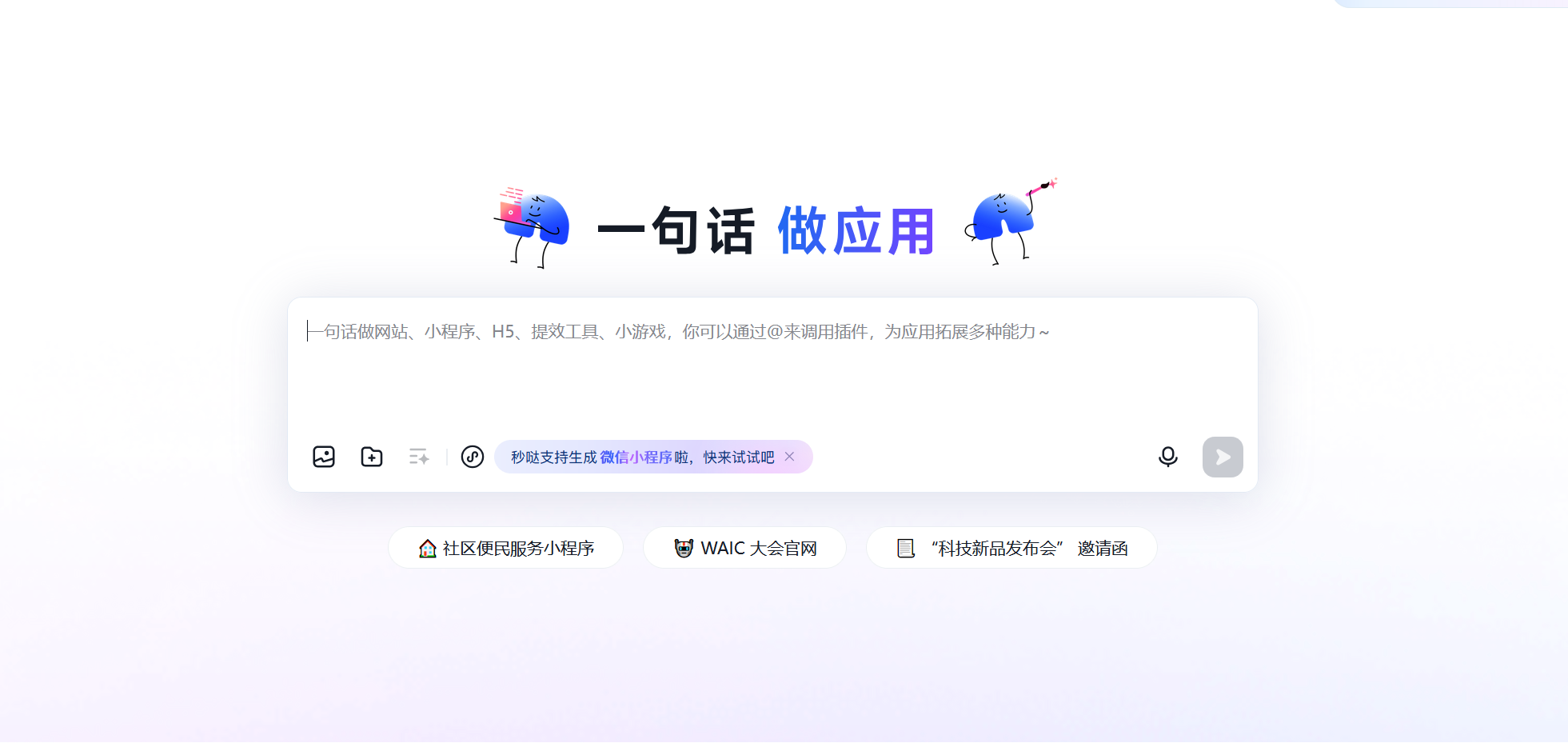Choose the "科技新品发布会" 邀请函 suggestion
This screenshot has width=1568, height=743.
(1011, 548)
